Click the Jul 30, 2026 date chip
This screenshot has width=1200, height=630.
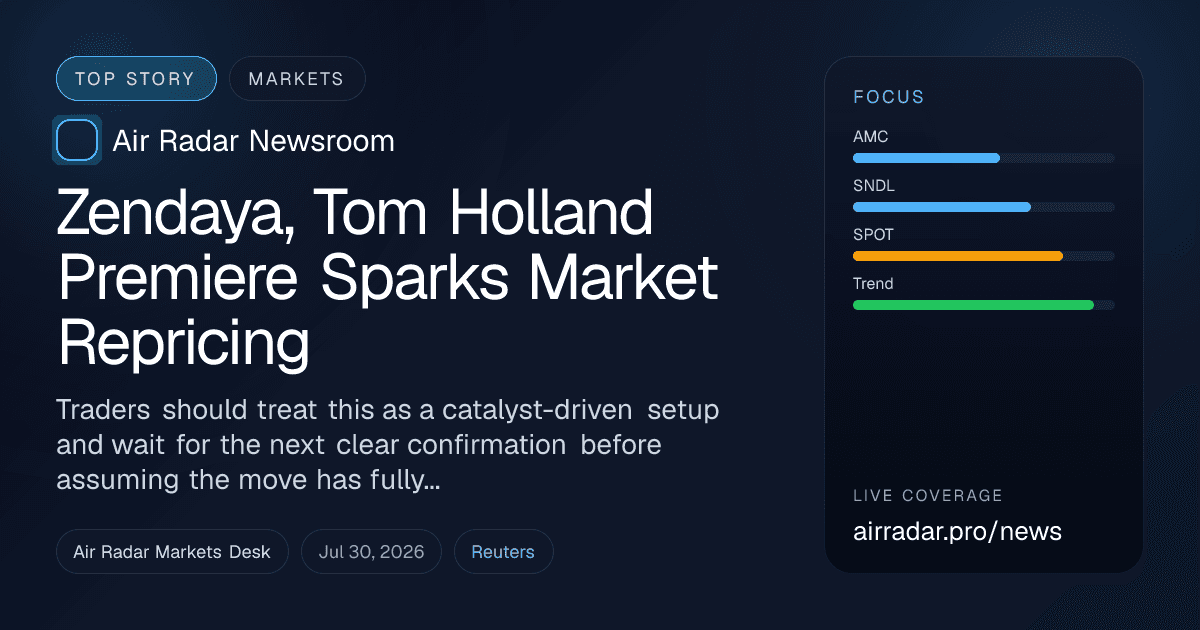pos(371,552)
